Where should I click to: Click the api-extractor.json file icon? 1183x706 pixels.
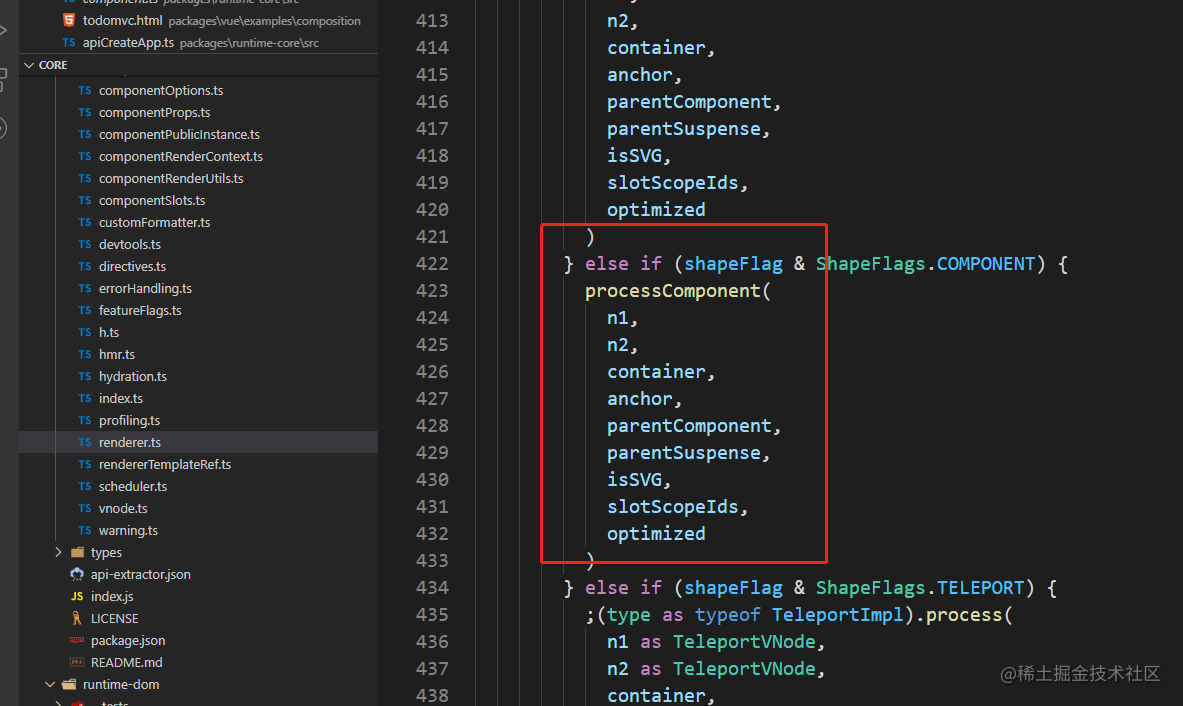point(77,574)
